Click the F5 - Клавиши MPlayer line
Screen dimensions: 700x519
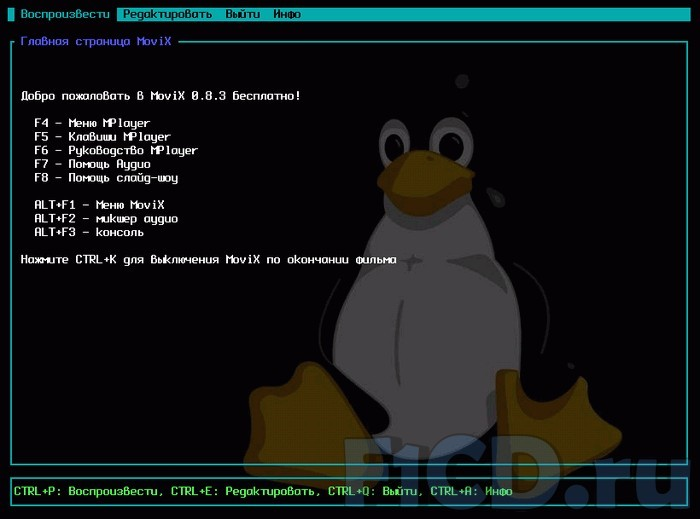tap(102, 137)
